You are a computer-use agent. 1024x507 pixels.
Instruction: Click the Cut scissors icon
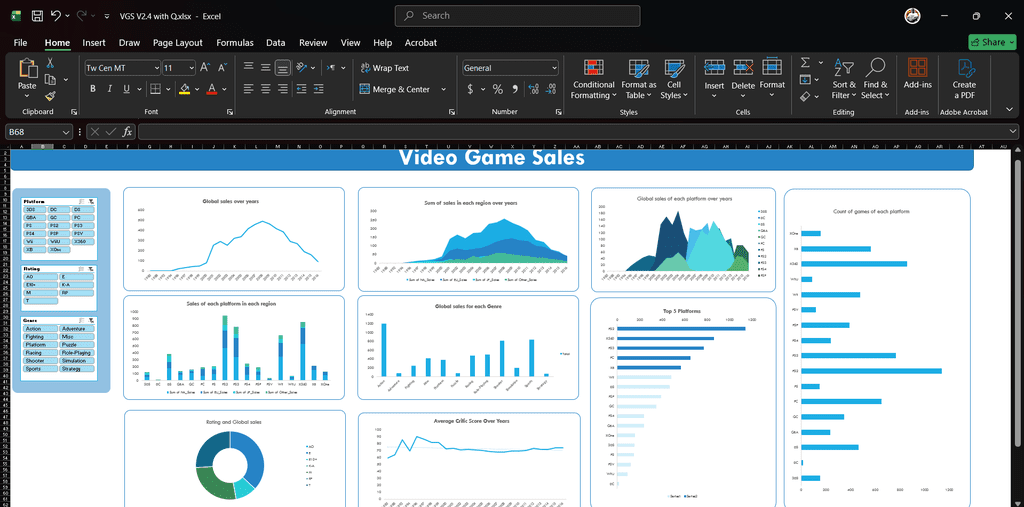(50, 63)
